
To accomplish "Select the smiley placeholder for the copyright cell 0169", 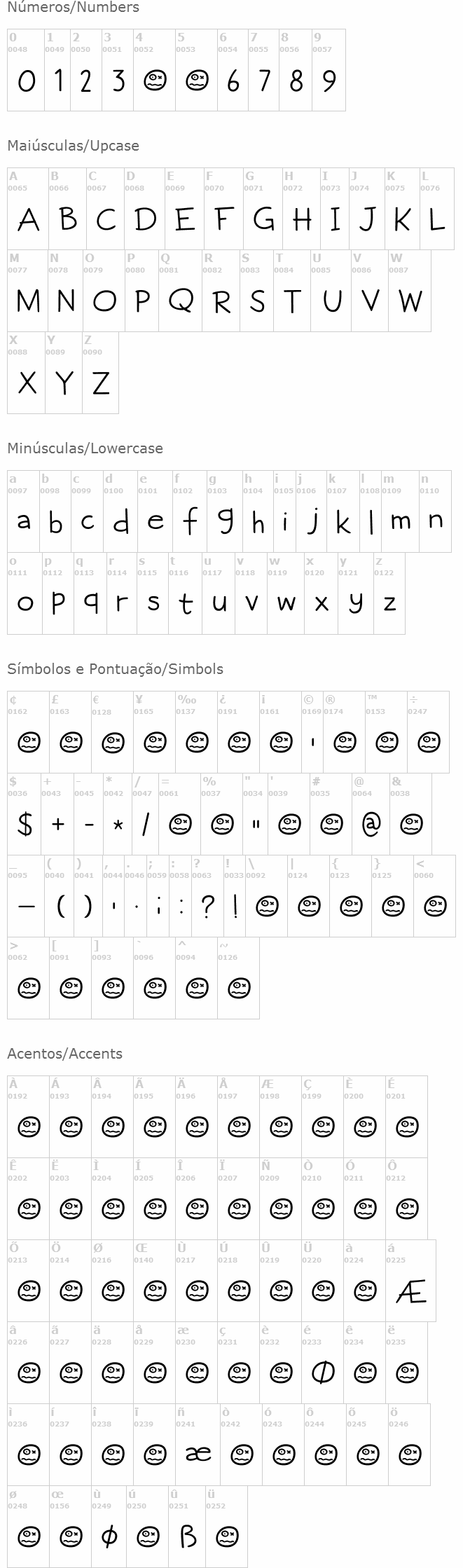I will point(312,742).
